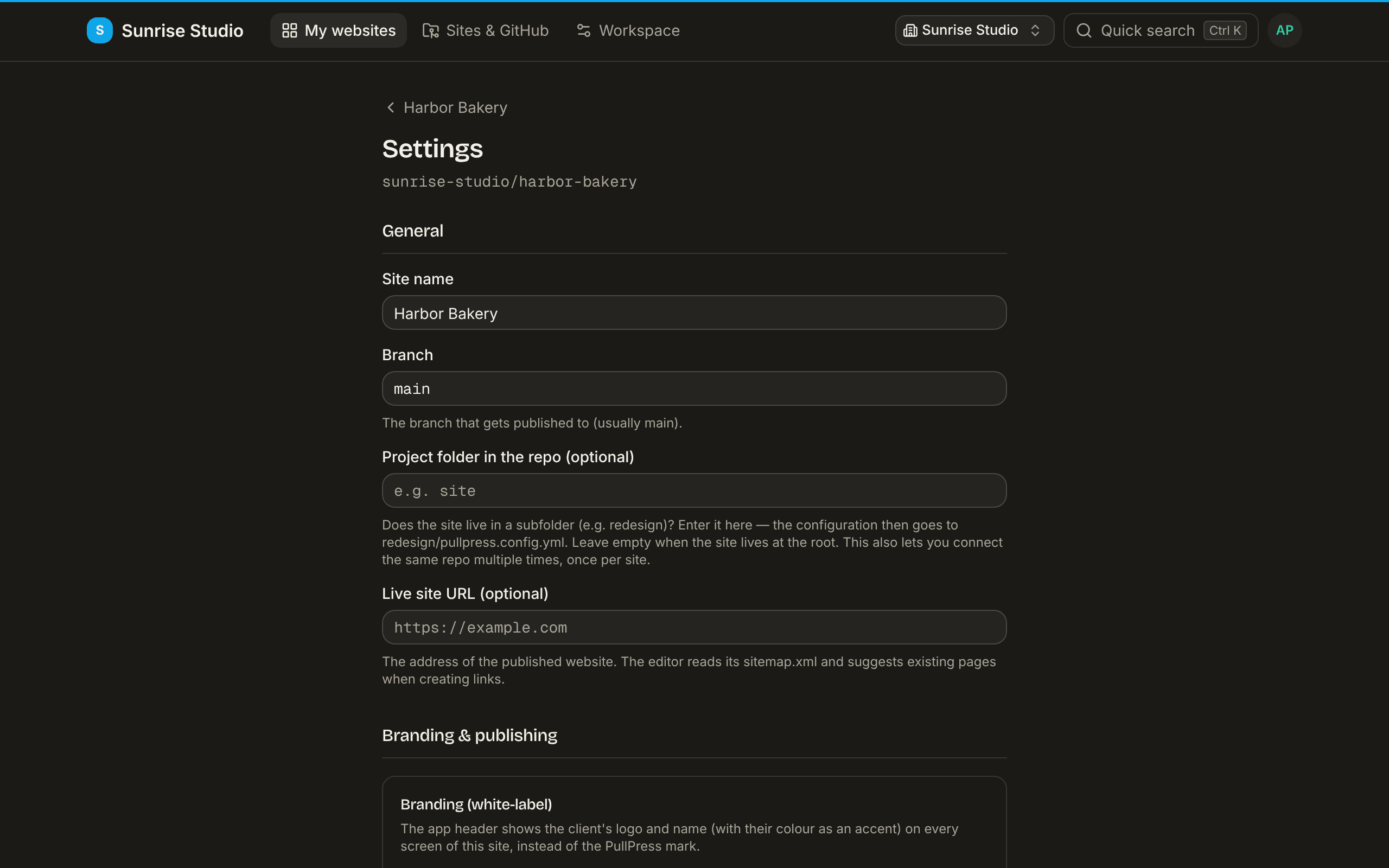Click the Site name label
The image size is (1389, 868).
point(417,279)
